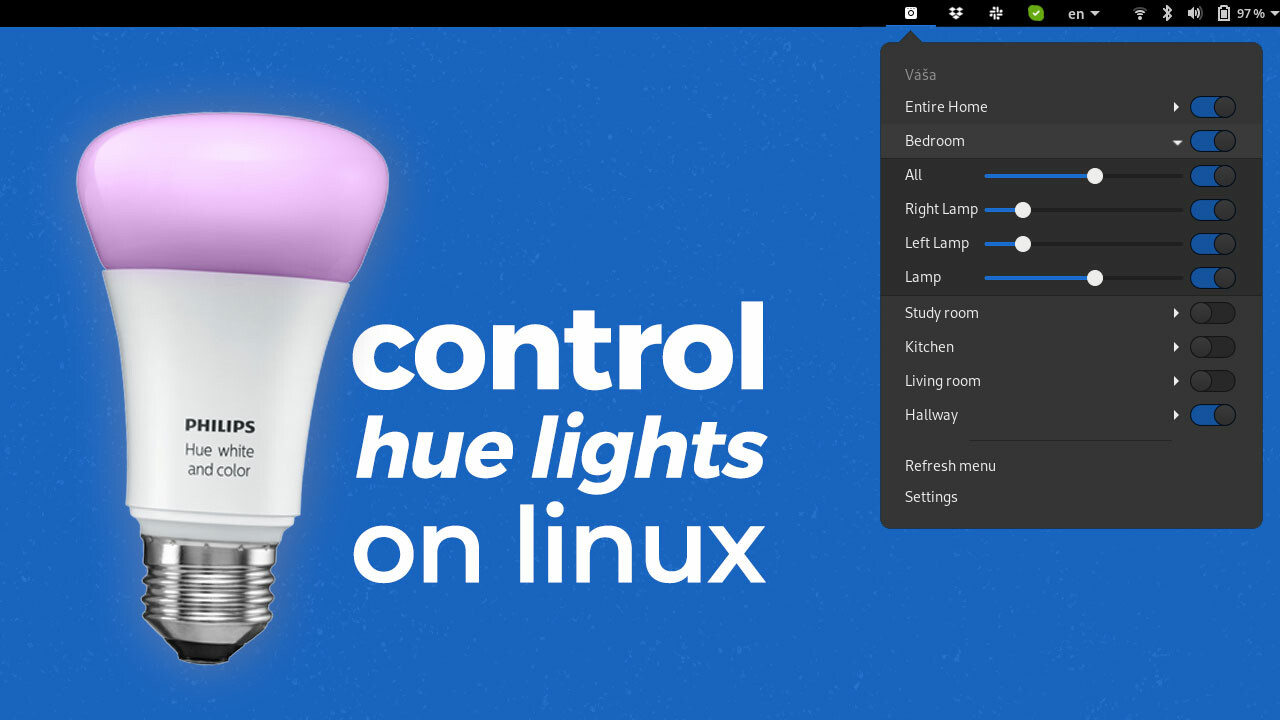Select the Bedroom menu entry
The height and width of the screenshot is (720, 1280).
tap(1071, 141)
